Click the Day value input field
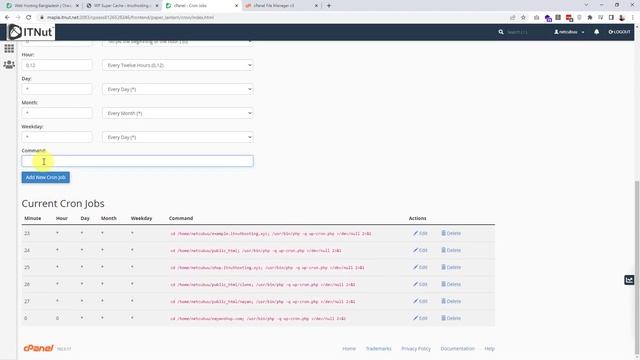This screenshot has height=360, width=640. click(57, 89)
